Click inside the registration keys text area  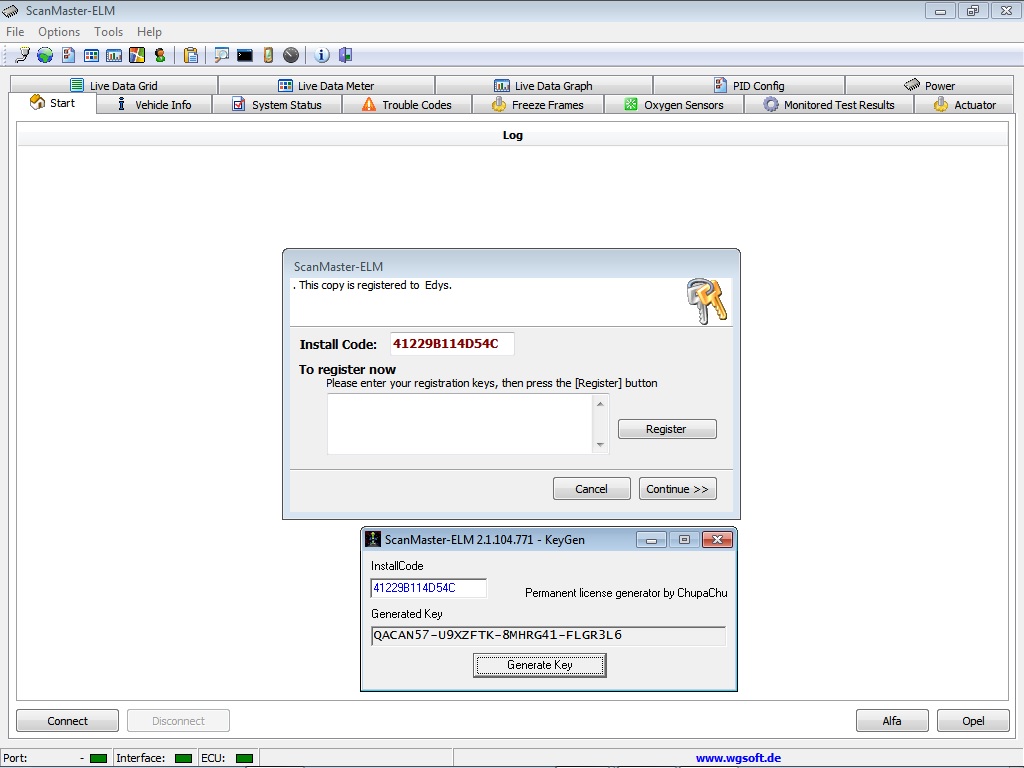[460, 424]
